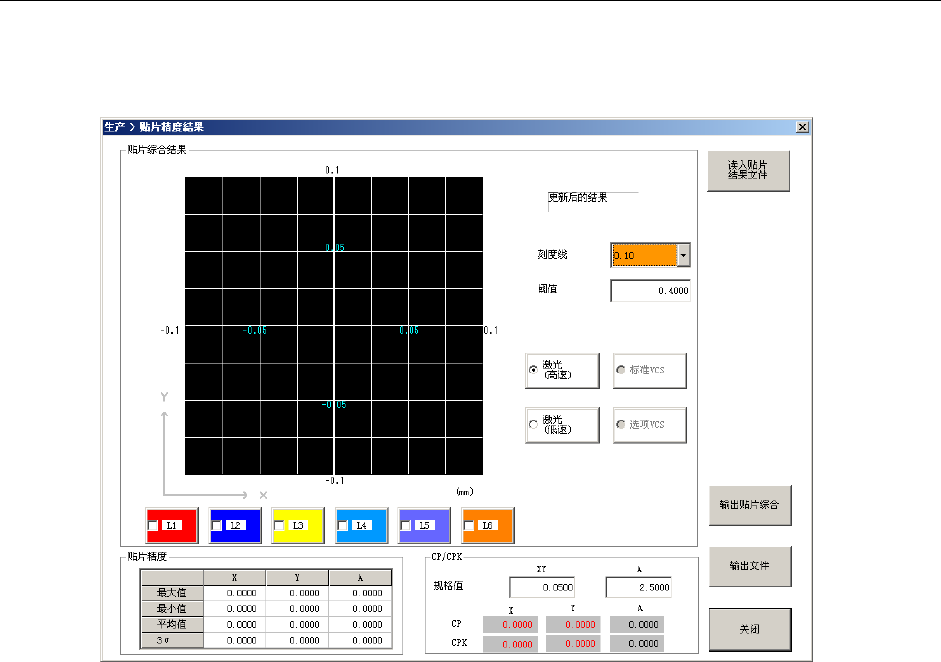Enable the red L1 checkbox
The image size is (941, 662).
pyautogui.click(x=152, y=525)
